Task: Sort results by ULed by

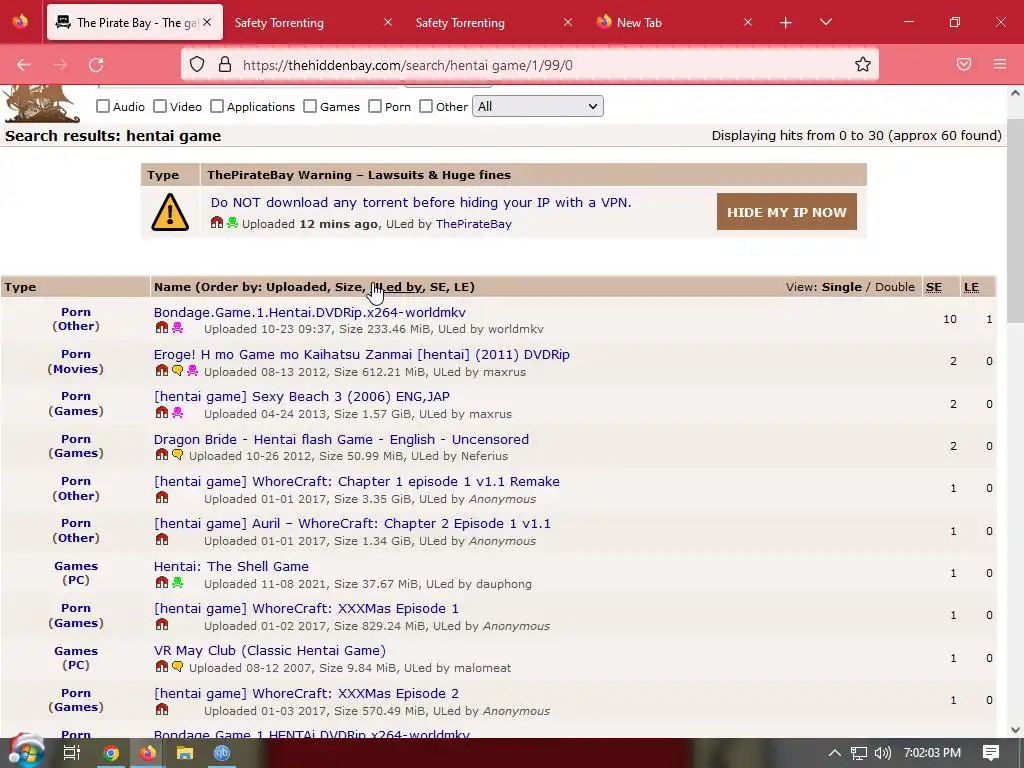Action: point(396,287)
